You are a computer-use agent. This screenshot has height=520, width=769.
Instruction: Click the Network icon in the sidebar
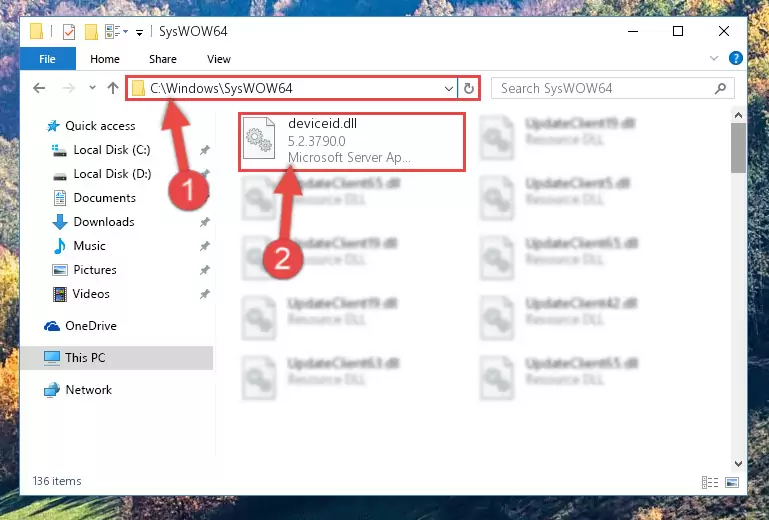pos(51,390)
